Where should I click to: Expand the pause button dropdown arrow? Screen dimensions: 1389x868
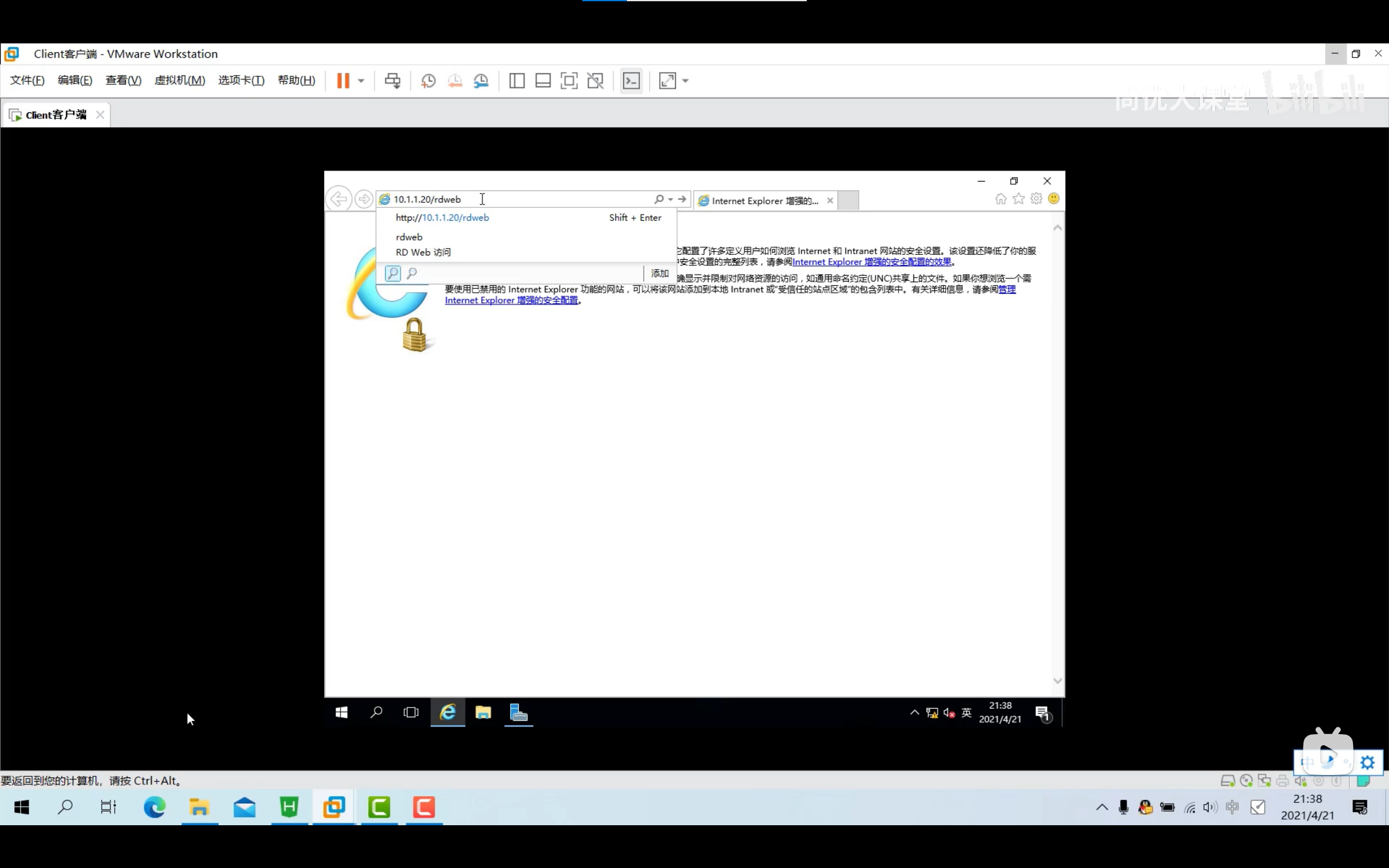tap(361, 81)
